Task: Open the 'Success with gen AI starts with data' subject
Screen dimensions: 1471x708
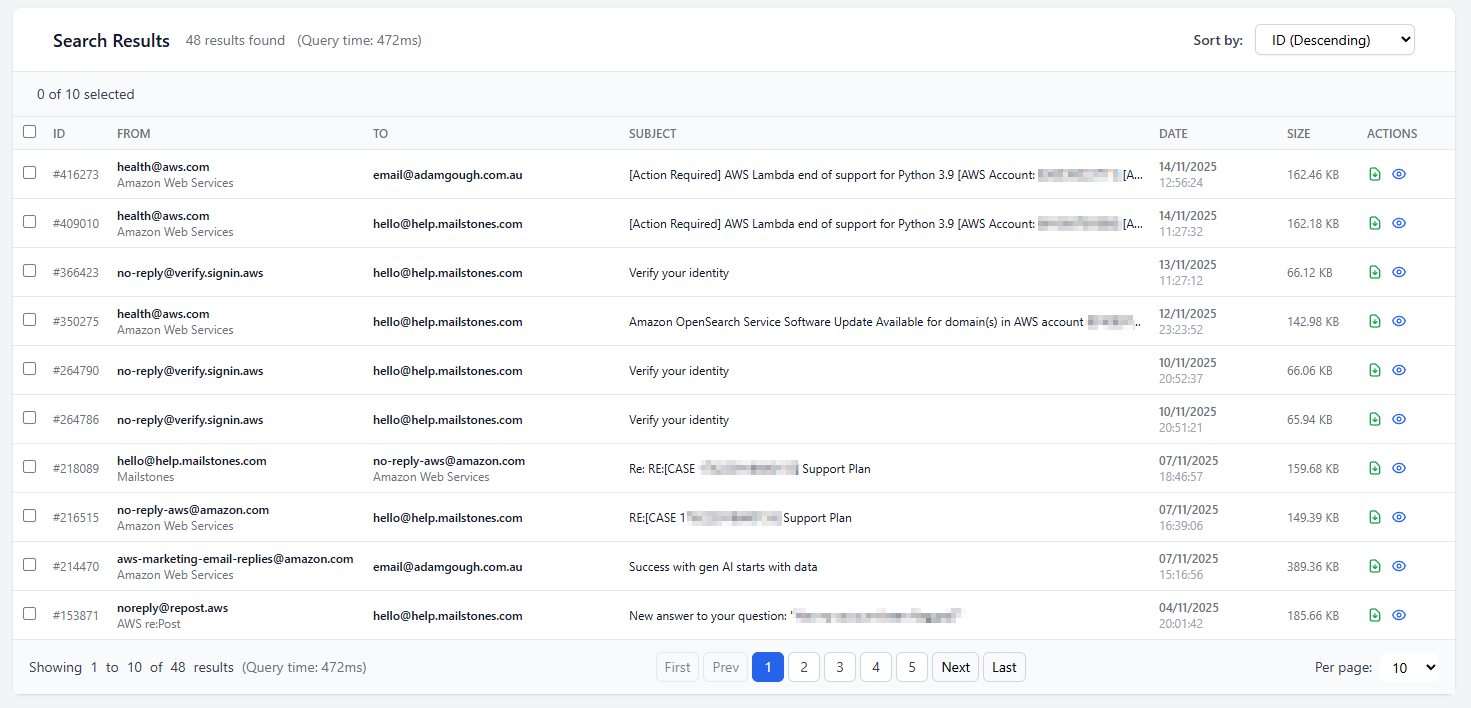Action: pos(723,567)
